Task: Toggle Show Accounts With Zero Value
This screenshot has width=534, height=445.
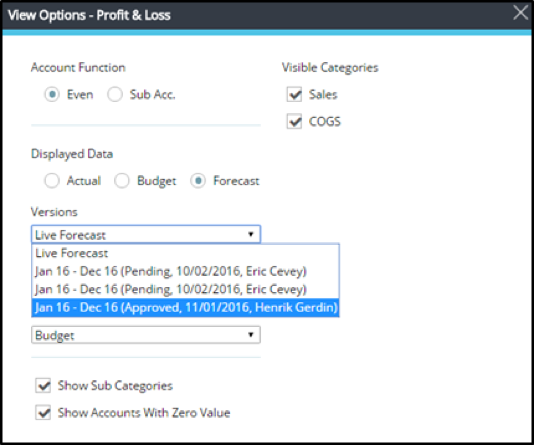Action: [x=43, y=412]
